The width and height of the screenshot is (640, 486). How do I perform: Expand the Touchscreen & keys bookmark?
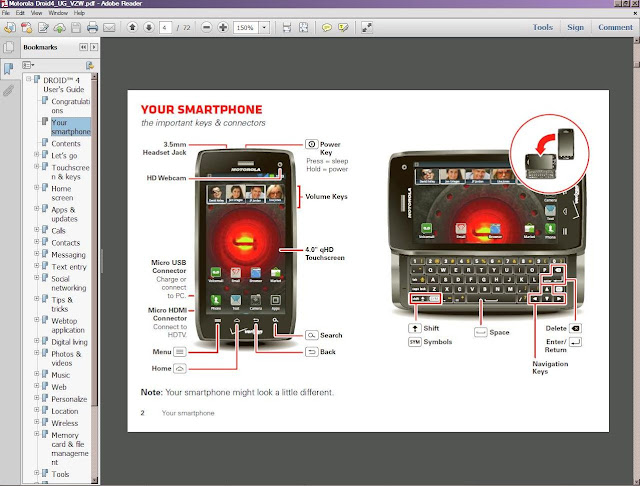[37, 166]
